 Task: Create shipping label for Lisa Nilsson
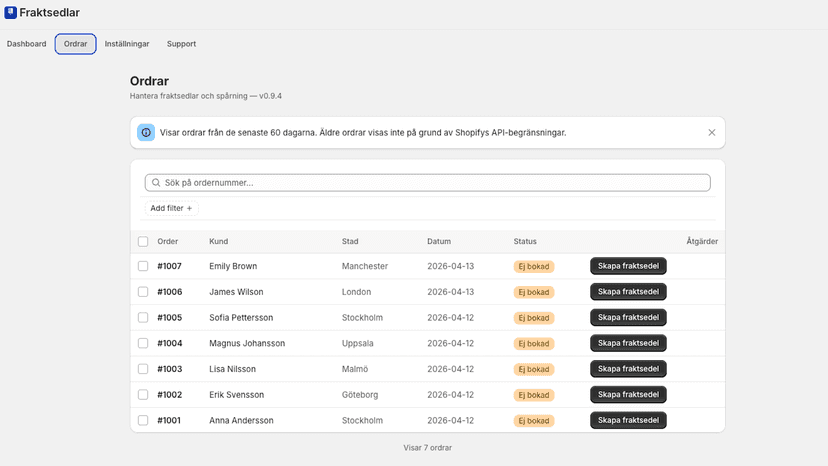point(628,369)
